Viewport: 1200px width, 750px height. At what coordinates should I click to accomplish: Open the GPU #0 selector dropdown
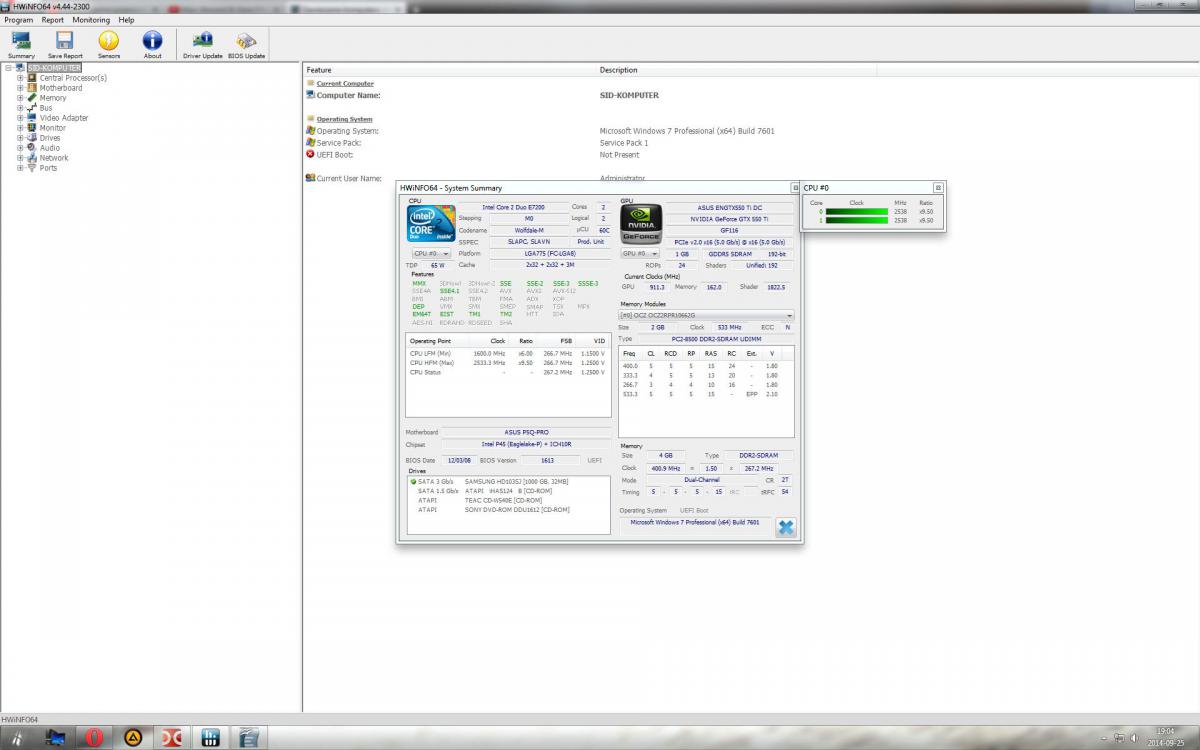point(640,254)
